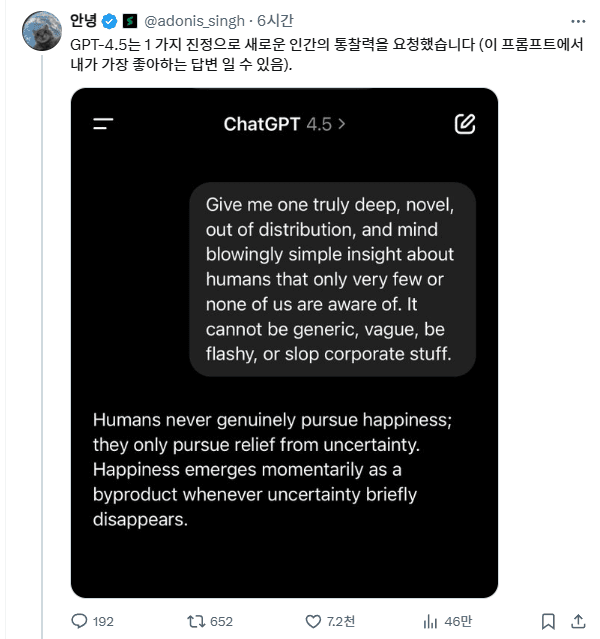Open the embedded ChatGPT screenshot image
This screenshot has height=639, width=600.
click(x=284, y=560)
